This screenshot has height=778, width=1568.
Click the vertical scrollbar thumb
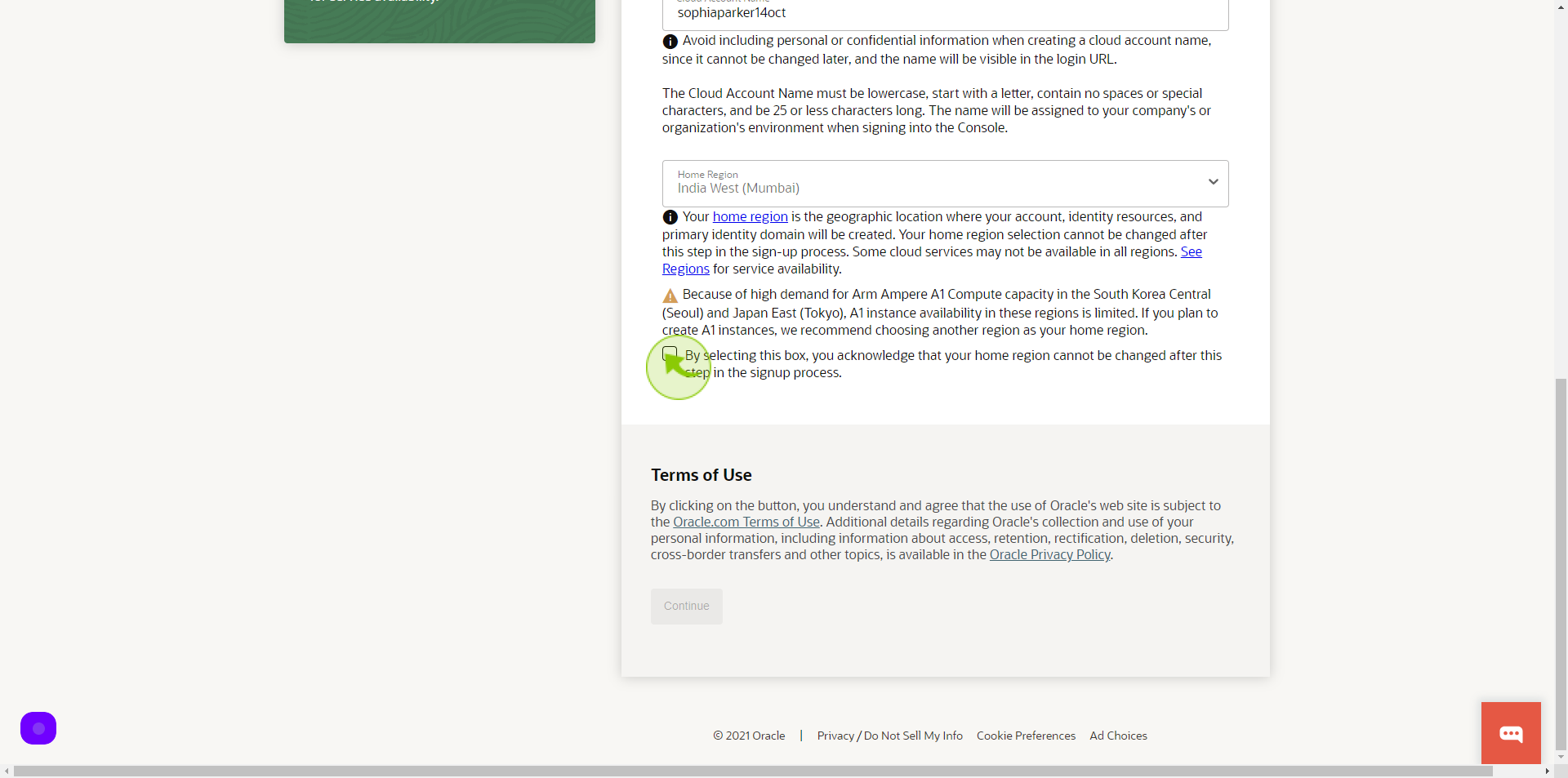[x=1561, y=563]
